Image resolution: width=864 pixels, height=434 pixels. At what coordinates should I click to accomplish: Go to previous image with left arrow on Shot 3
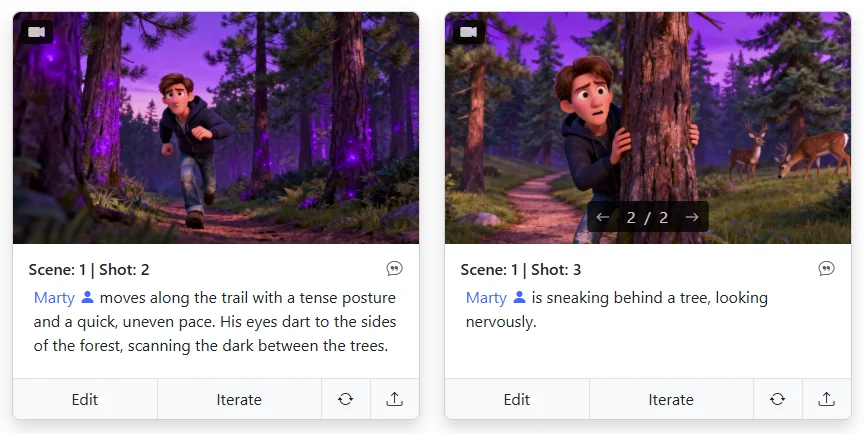pos(603,217)
